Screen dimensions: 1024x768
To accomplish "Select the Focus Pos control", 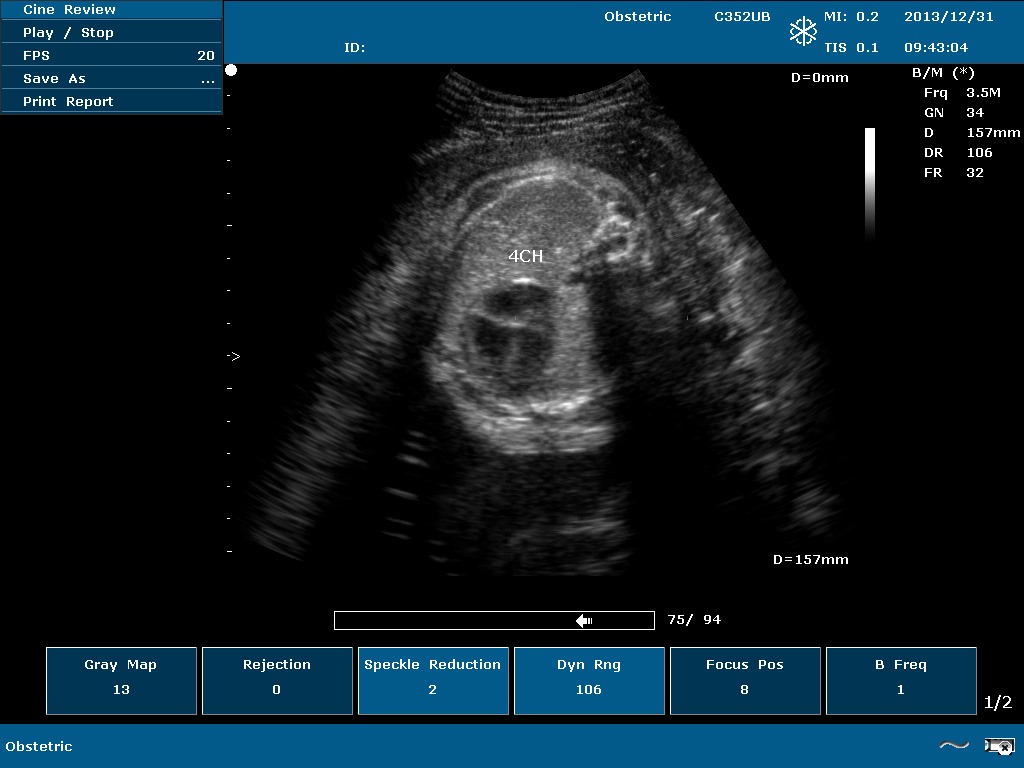I will coord(745,681).
